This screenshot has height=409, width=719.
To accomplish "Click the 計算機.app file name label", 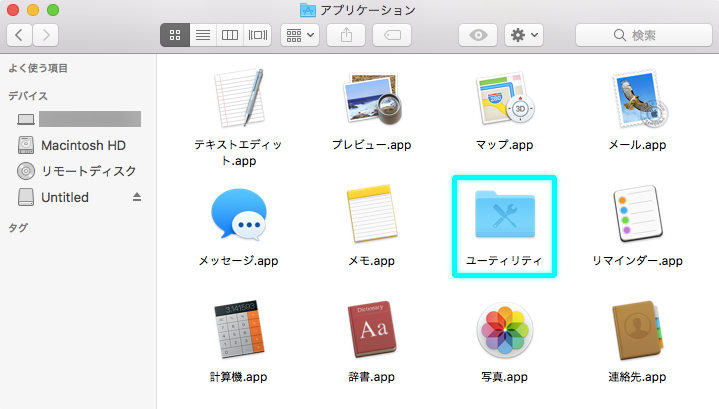I will coord(238,377).
